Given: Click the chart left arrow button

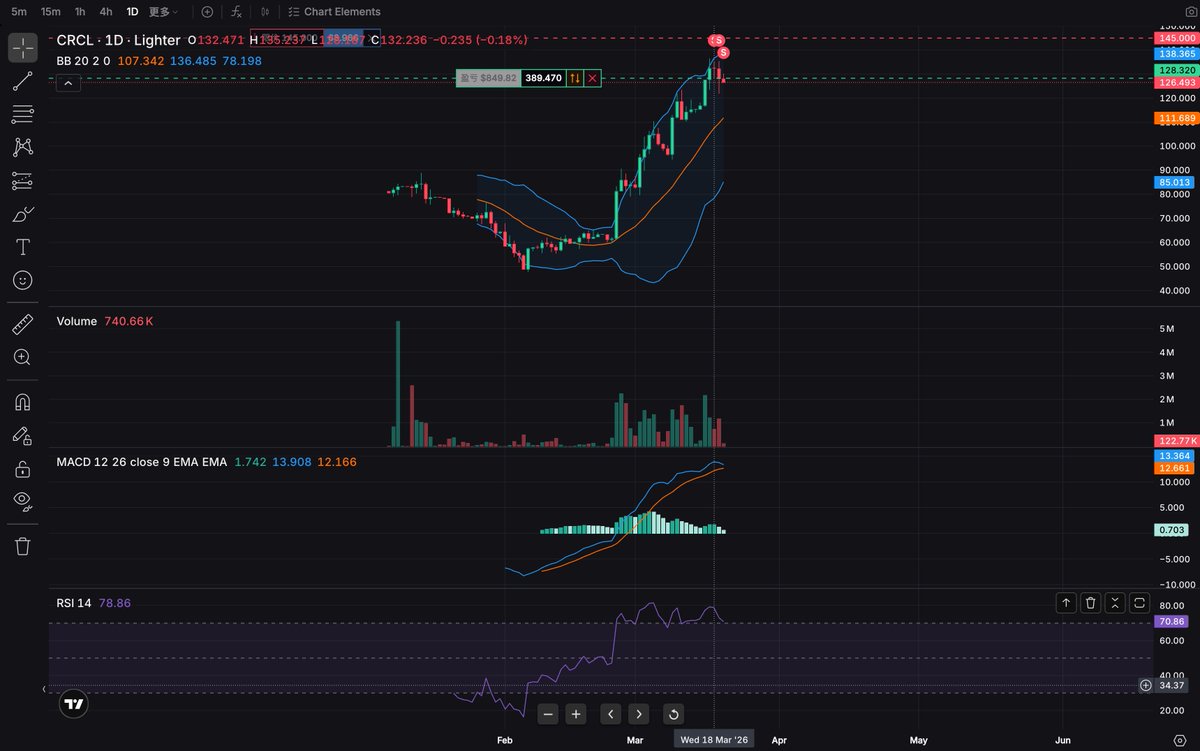Looking at the screenshot, I should pyautogui.click(x=611, y=714).
